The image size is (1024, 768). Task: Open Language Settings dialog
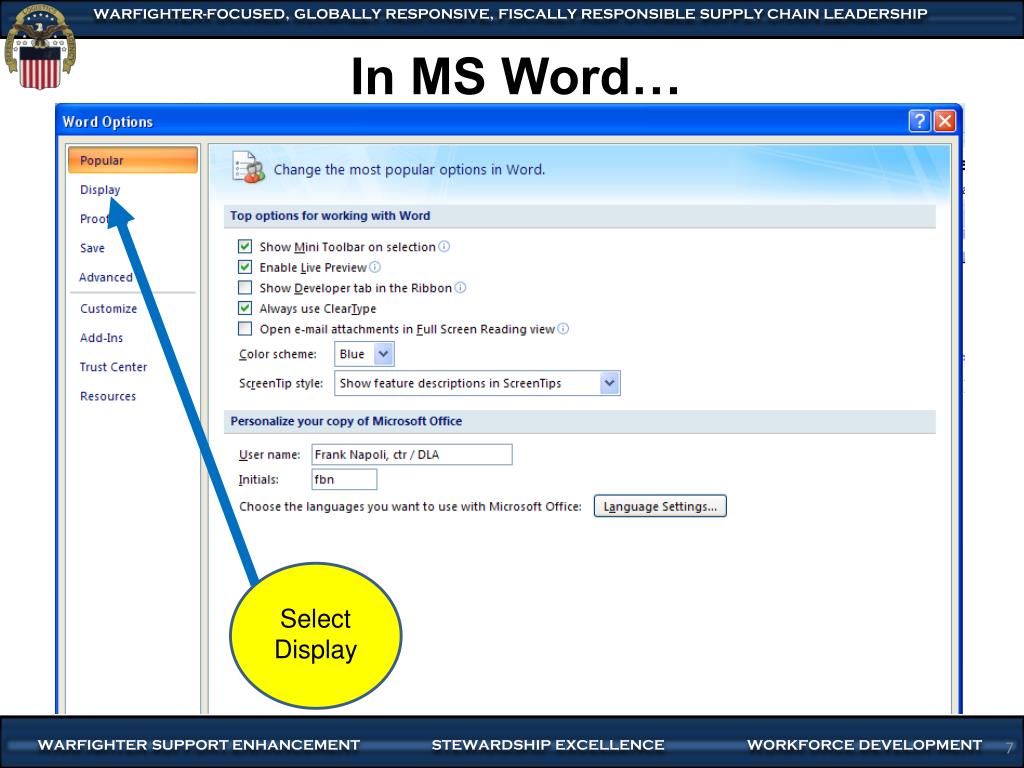(660, 506)
